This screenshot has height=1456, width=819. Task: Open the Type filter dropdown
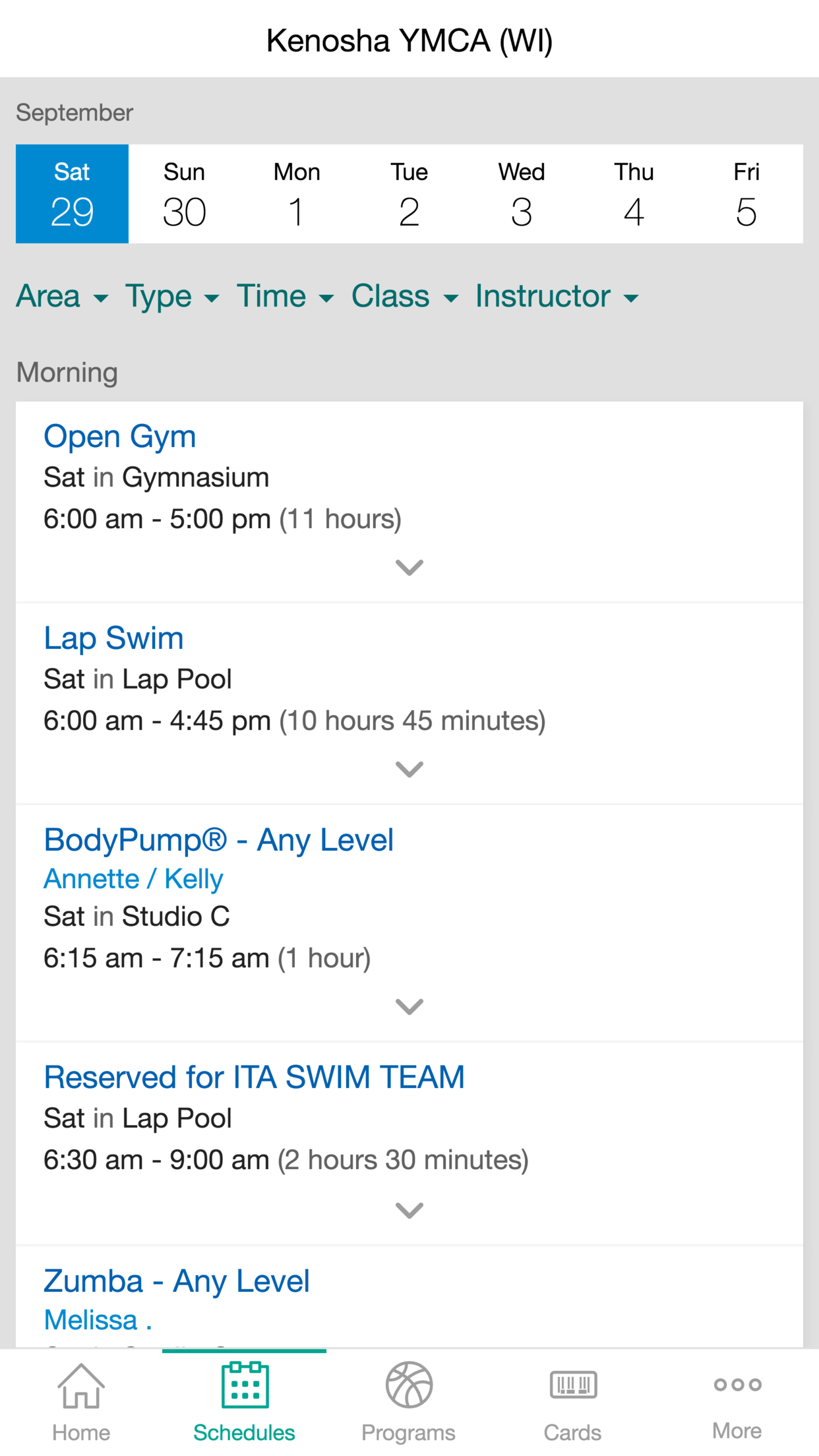[172, 296]
